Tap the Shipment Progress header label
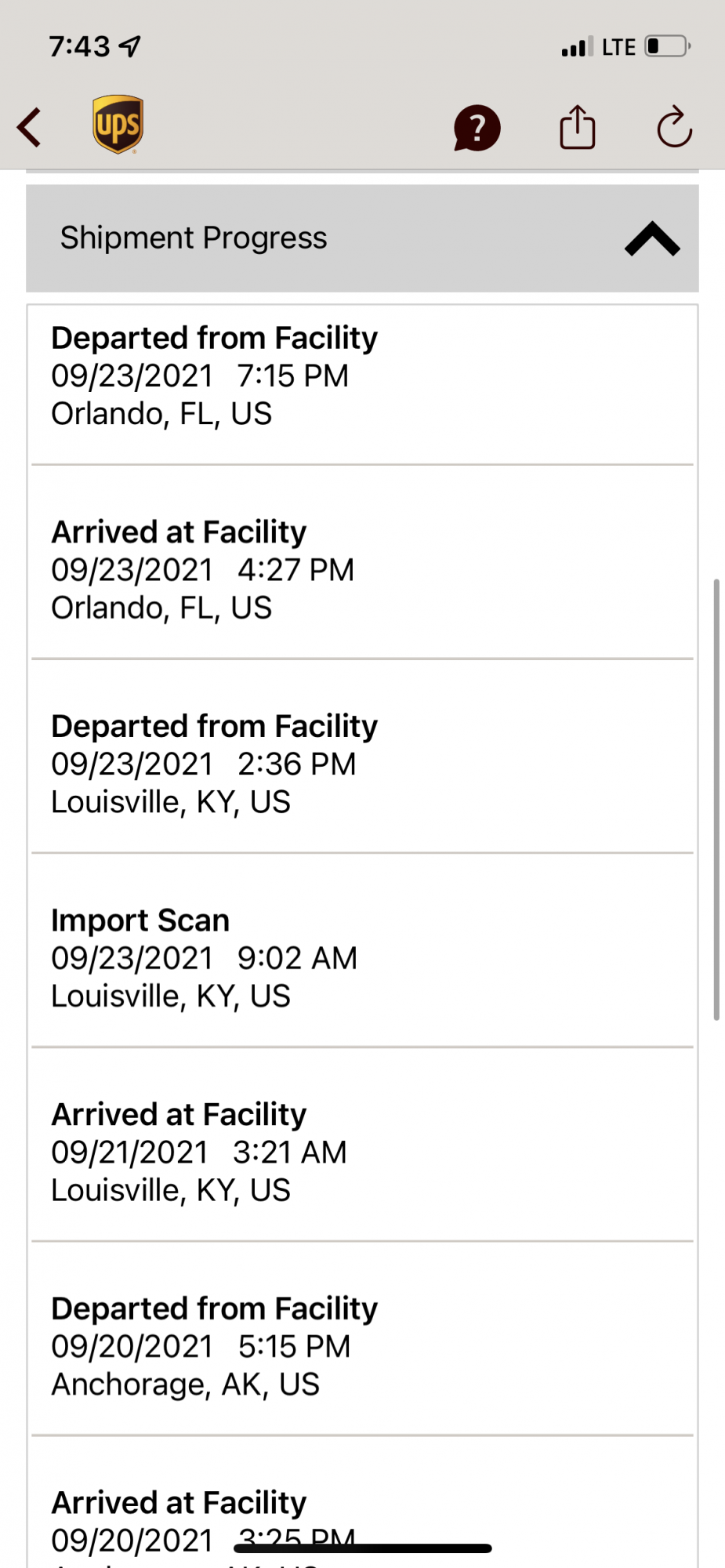 [194, 238]
